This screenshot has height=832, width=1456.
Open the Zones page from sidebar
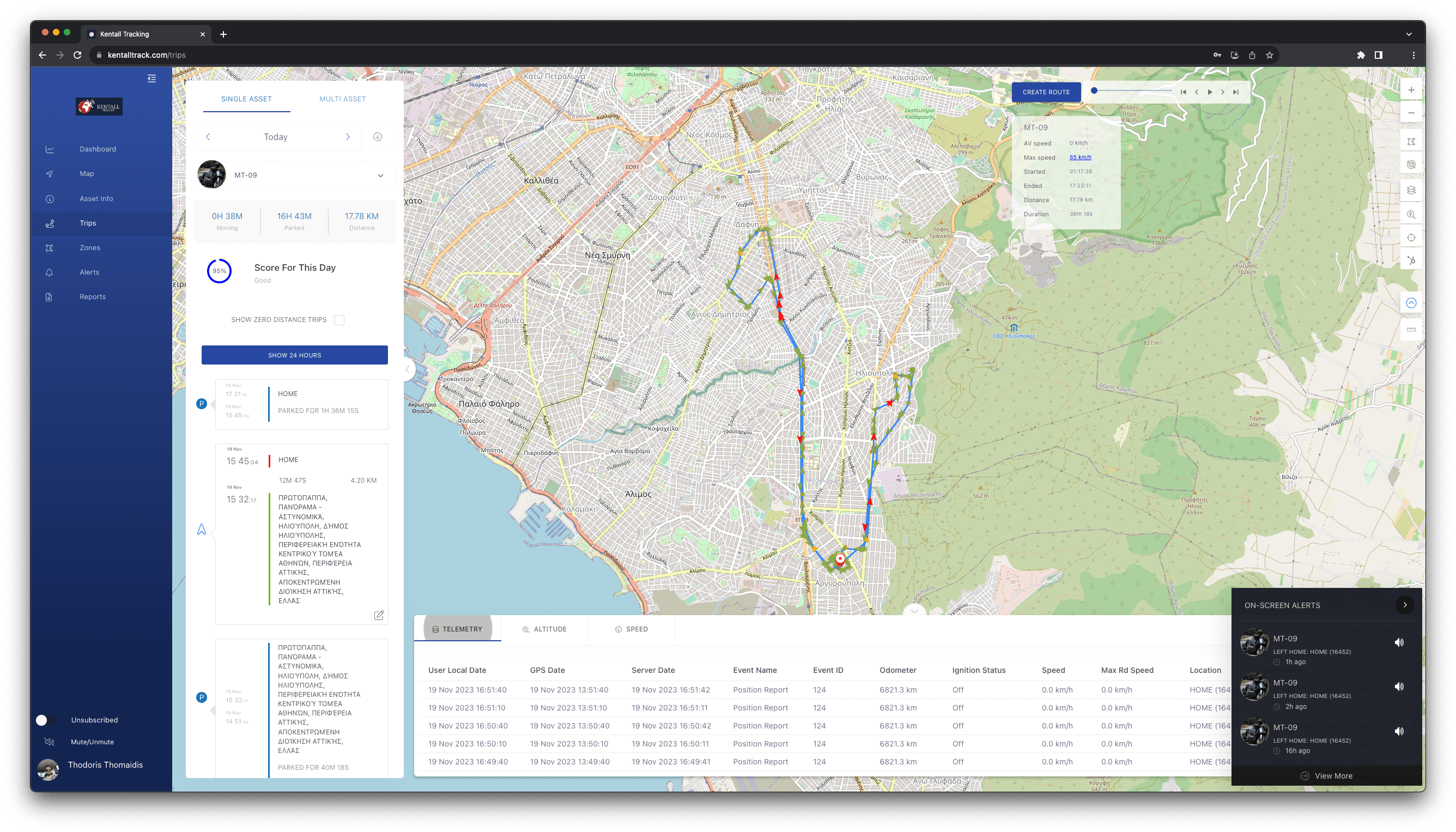pyautogui.click(x=90, y=247)
